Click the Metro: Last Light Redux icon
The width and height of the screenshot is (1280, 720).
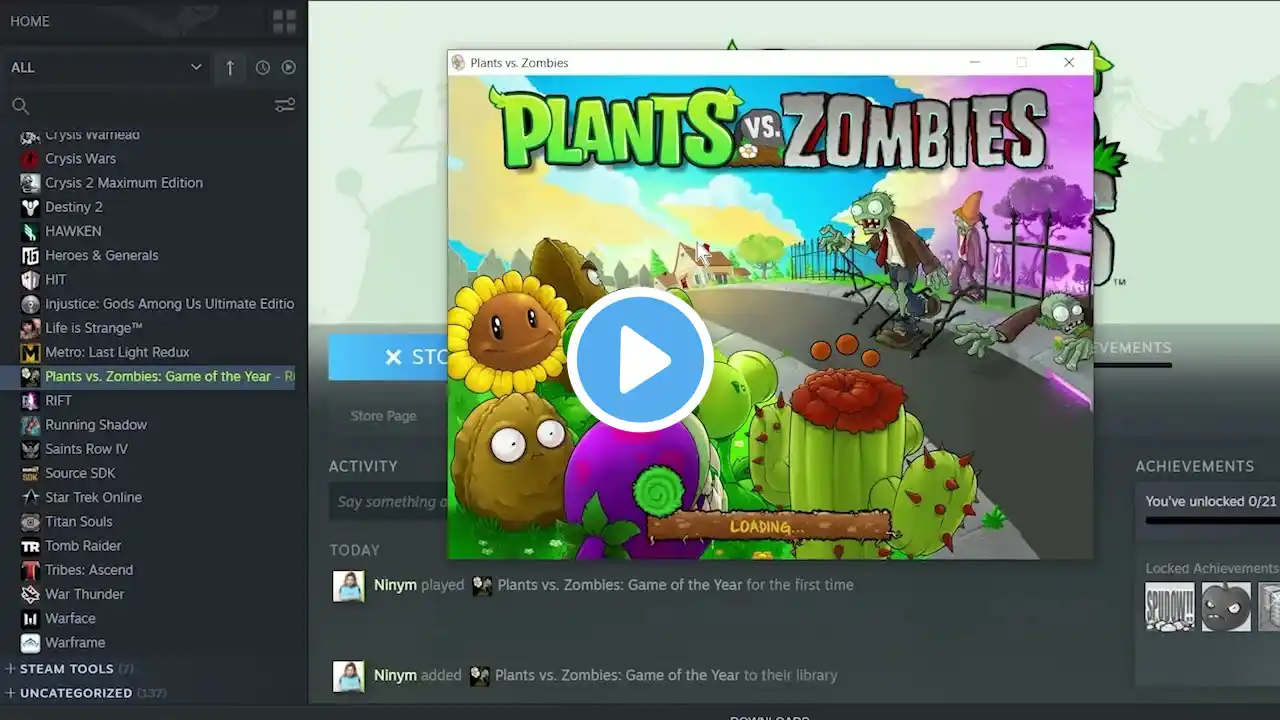(x=30, y=352)
